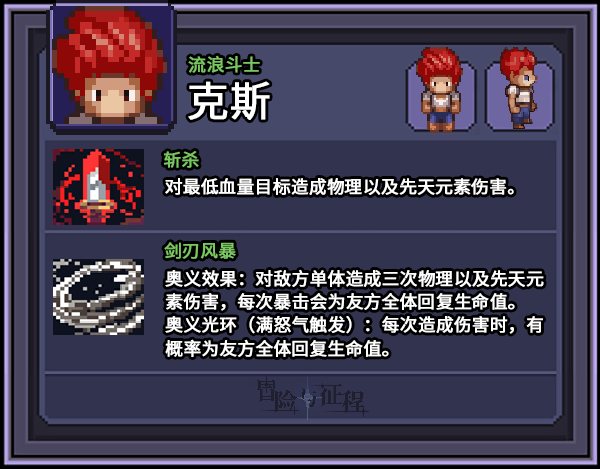Image resolution: width=600 pixels, height=469 pixels.
Task: Click the blue jeans on the front sprite
Action: 440,117
